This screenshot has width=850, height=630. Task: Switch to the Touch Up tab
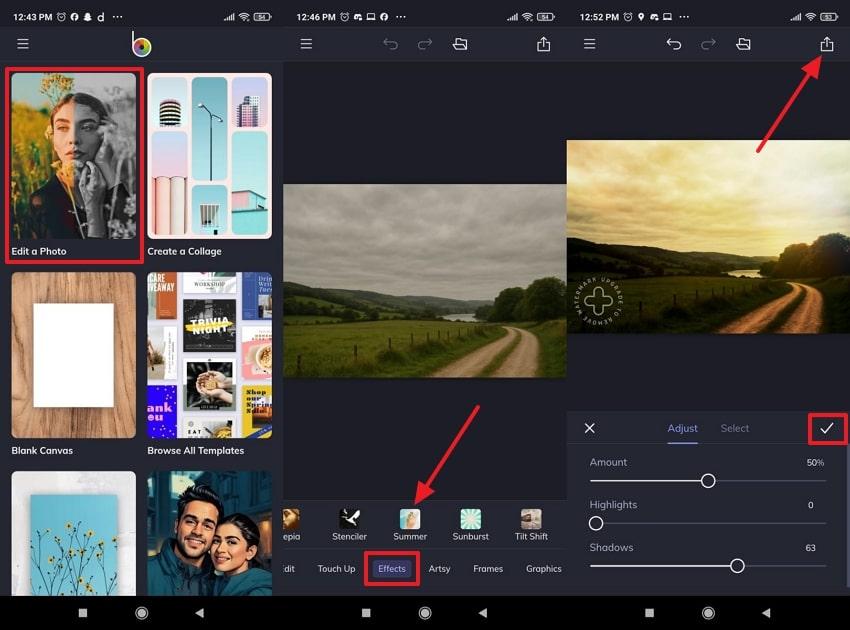(336, 569)
